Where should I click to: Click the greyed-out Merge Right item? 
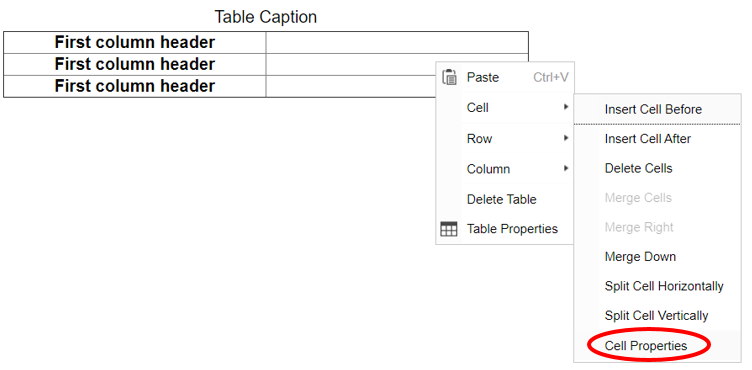tap(639, 227)
